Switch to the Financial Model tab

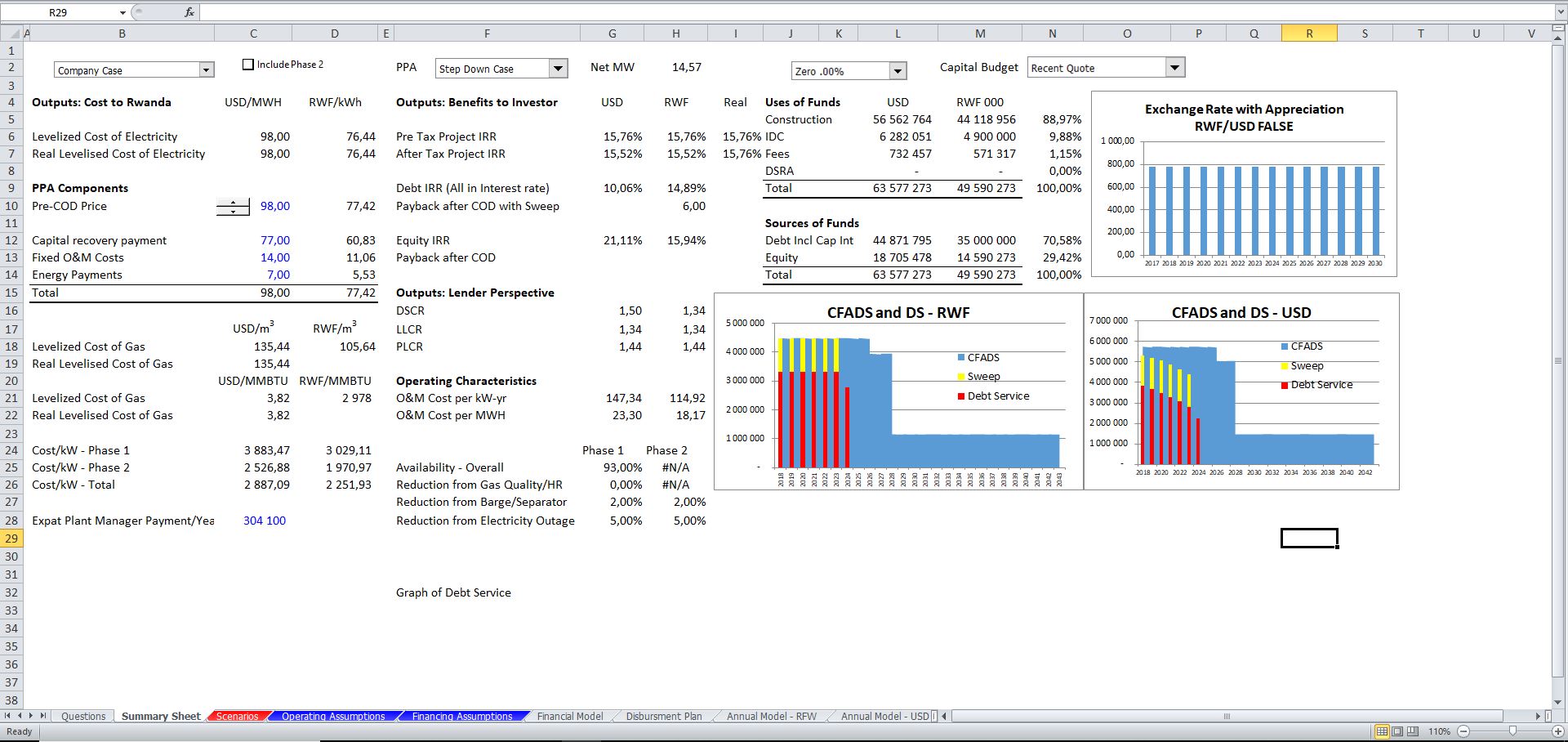click(x=569, y=717)
